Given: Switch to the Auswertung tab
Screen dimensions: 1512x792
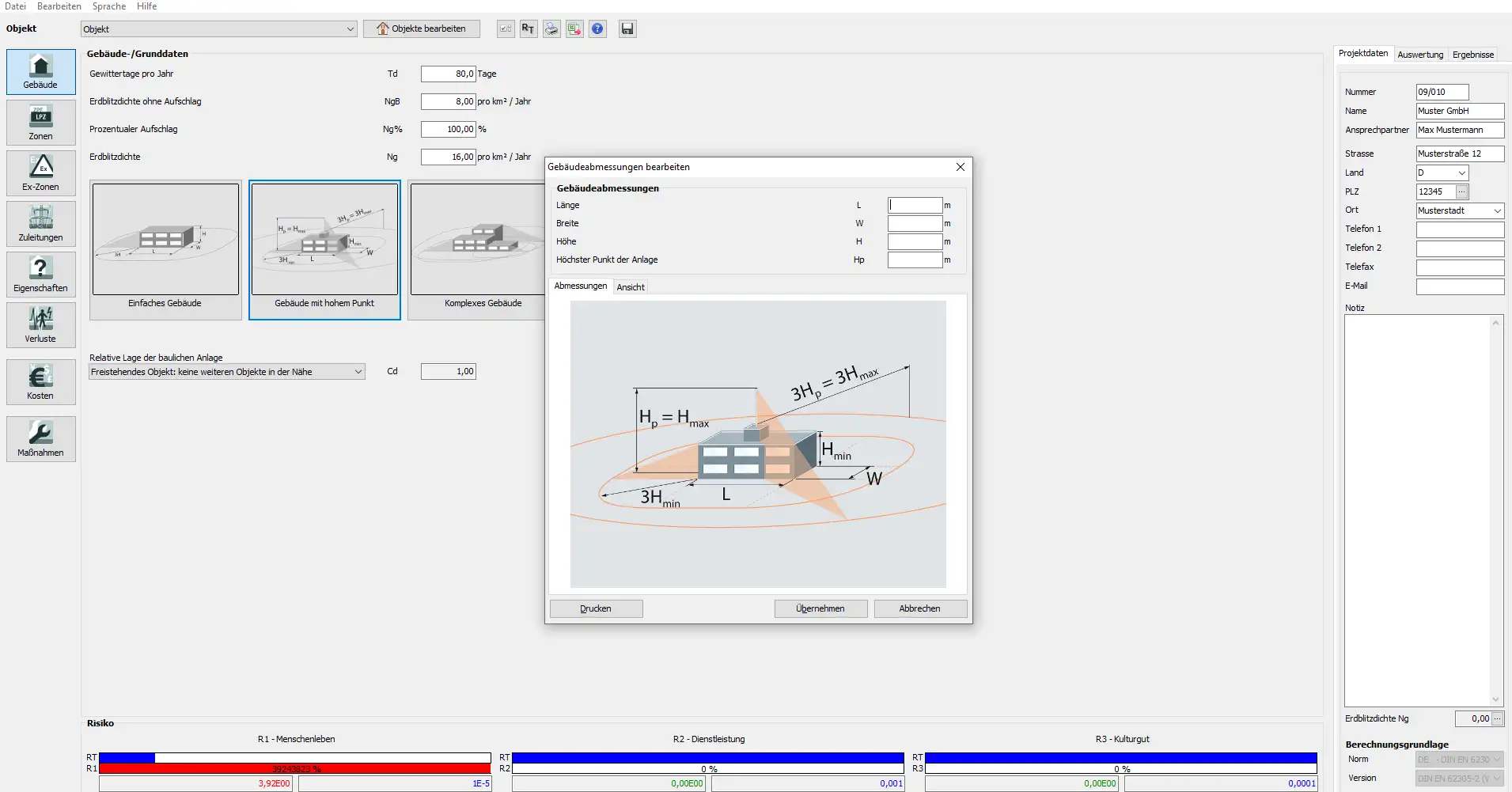Looking at the screenshot, I should coord(1419,55).
